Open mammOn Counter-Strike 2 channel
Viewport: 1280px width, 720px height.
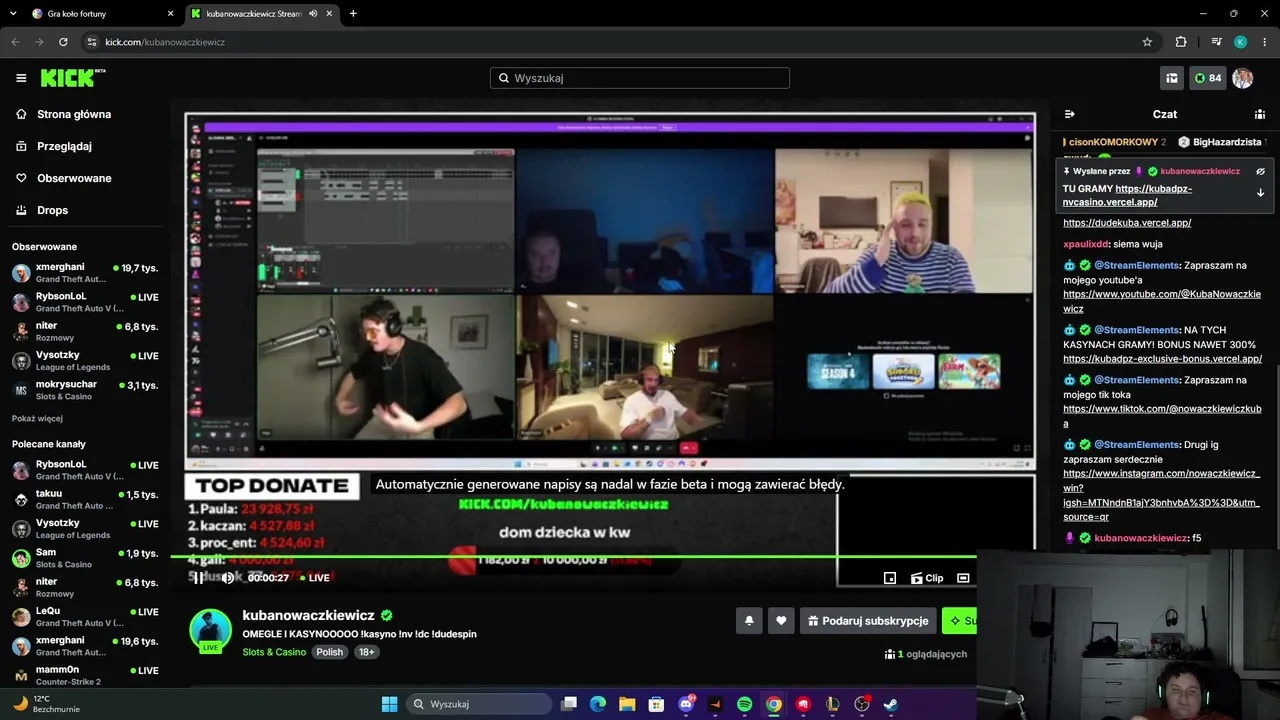click(85, 675)
